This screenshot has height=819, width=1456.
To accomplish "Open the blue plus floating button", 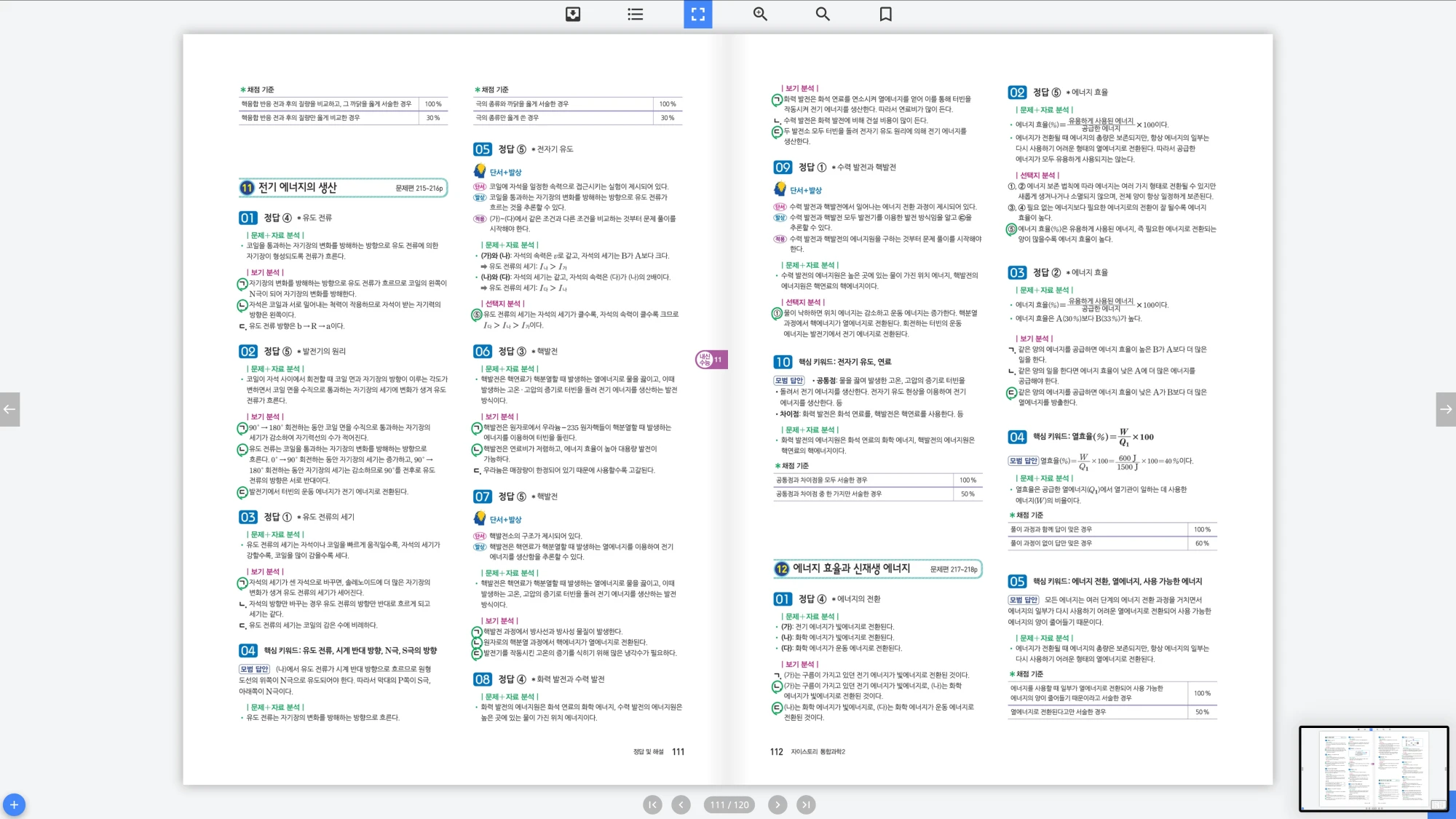I will coord(14,804).
